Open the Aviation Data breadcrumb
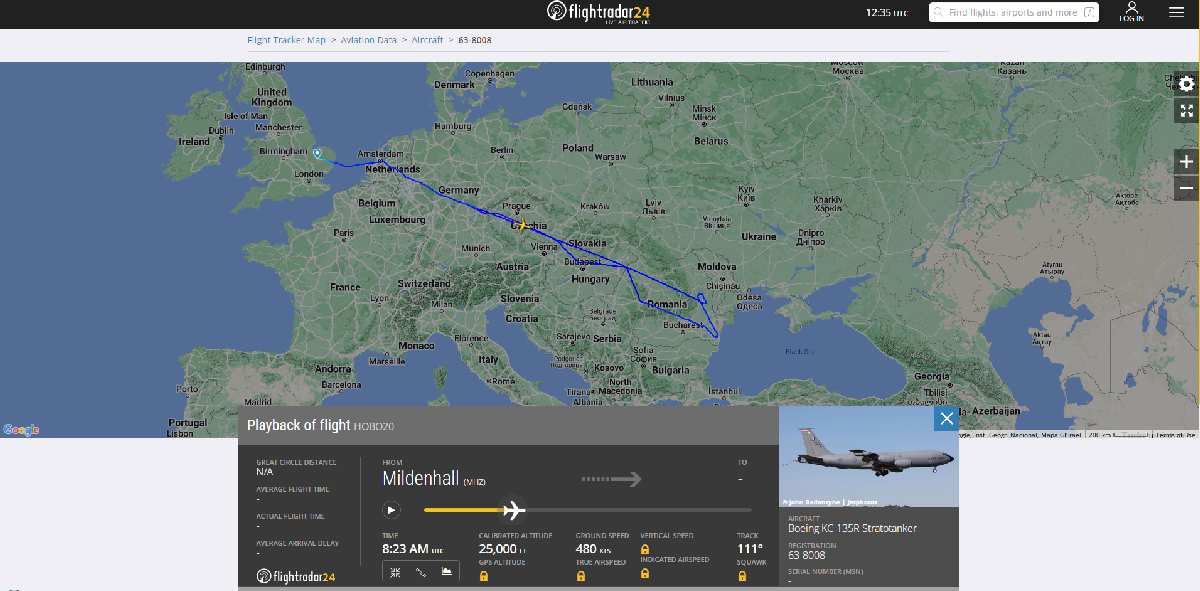1200x591 pixels. [370, 40]
